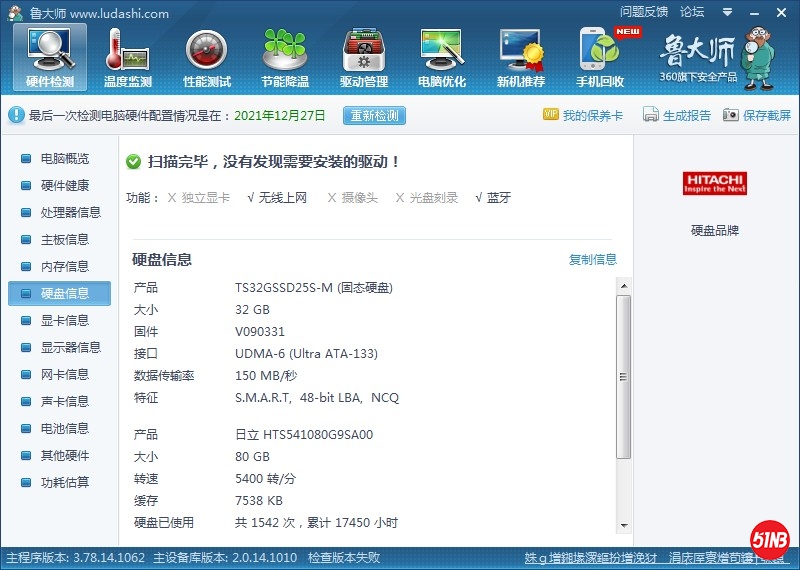Open the 问题反馈 feedback link

(x=644, y=12)
